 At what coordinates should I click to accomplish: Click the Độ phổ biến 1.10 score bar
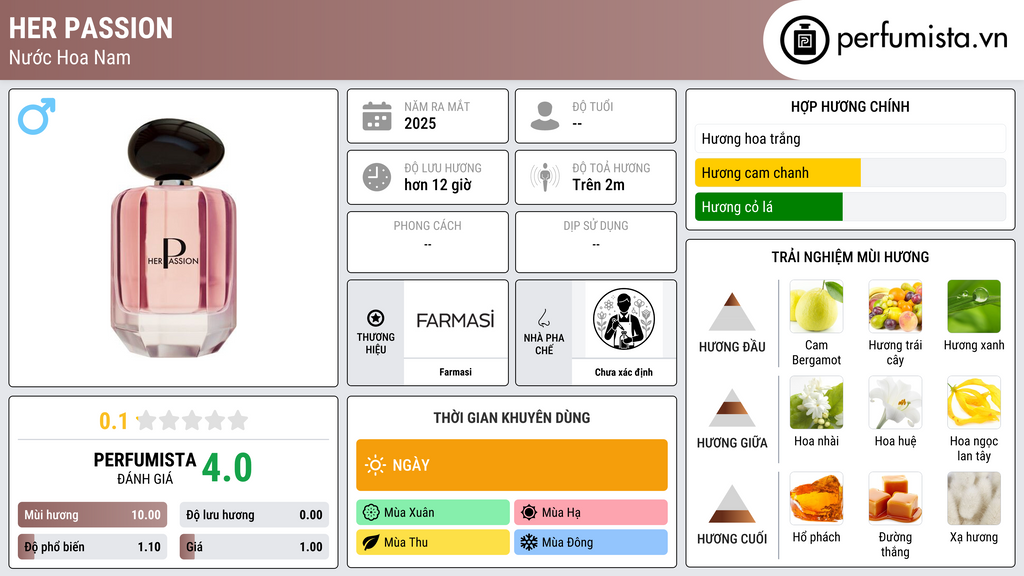[92, 547]
